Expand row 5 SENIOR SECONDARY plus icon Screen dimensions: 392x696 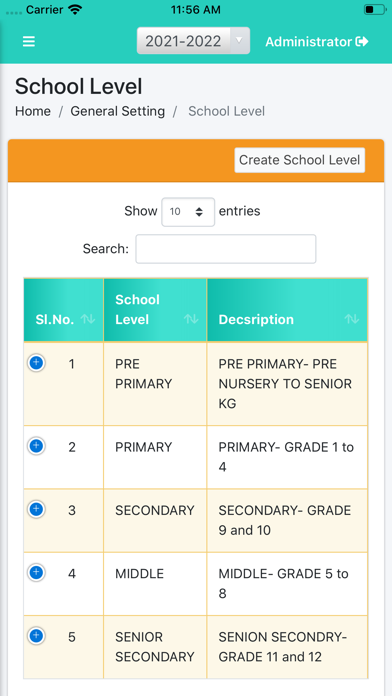click(x=36, y=637)
